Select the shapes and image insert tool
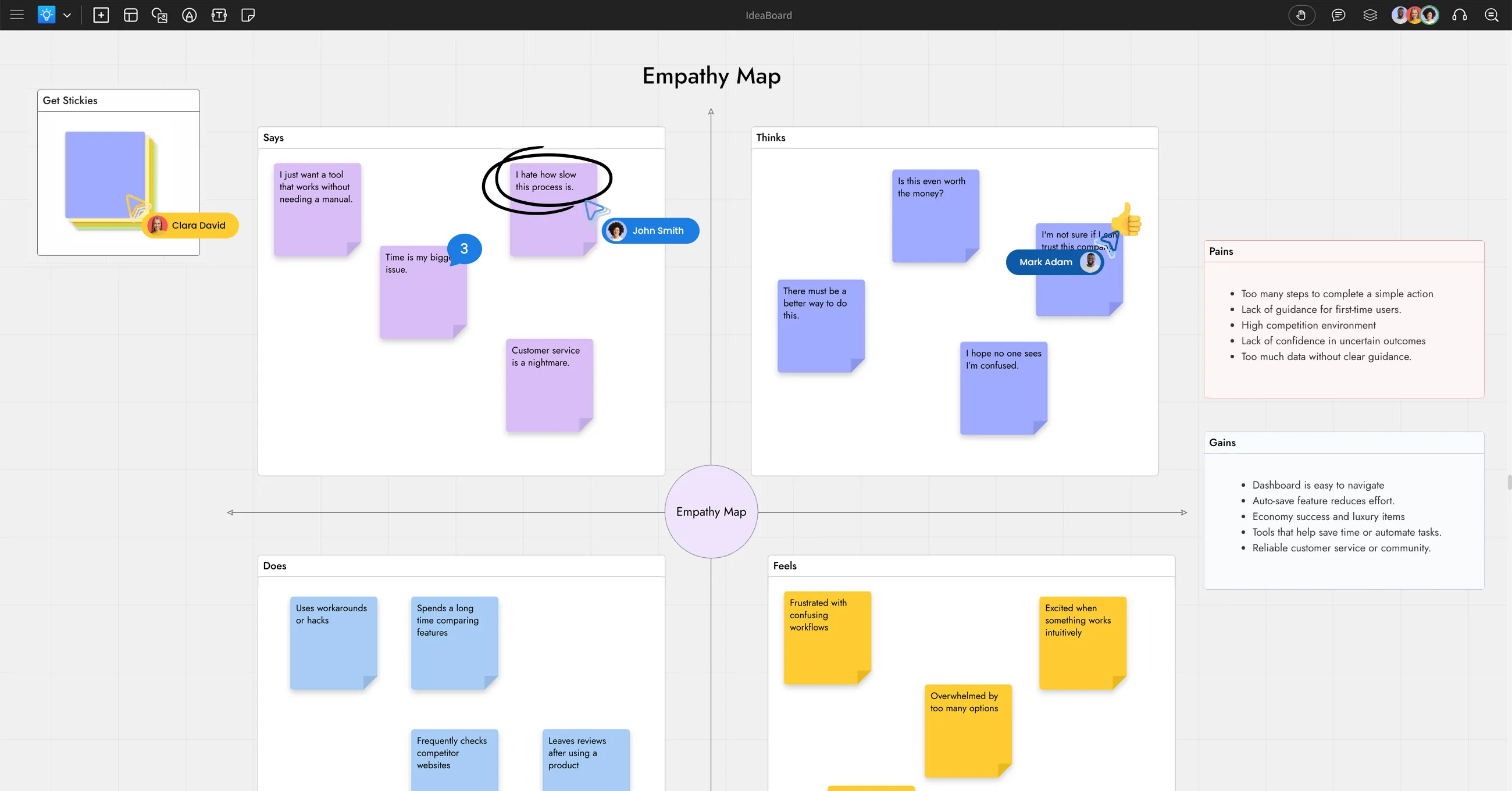Viewport: 1512px width, 791px height. (x=160, y=15)
